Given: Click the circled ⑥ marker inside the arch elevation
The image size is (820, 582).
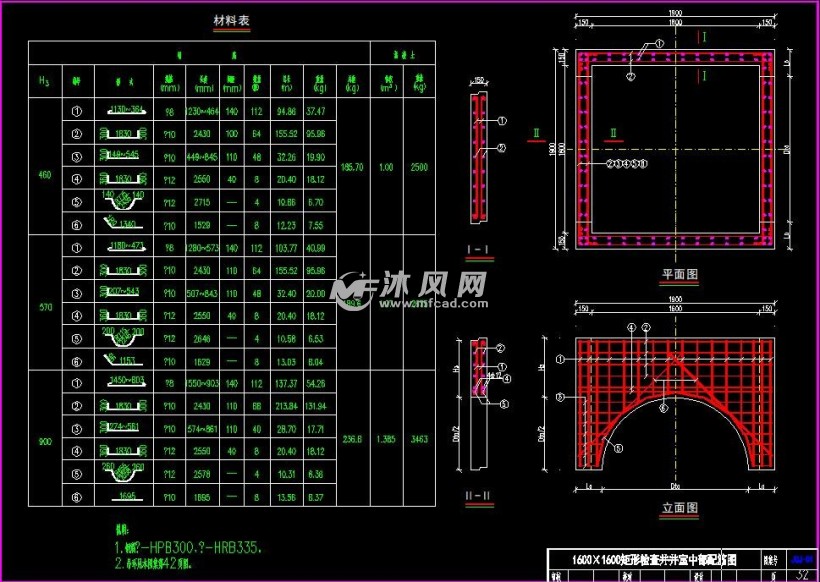Looking at the screenshot, I should (x=663, y=408).
